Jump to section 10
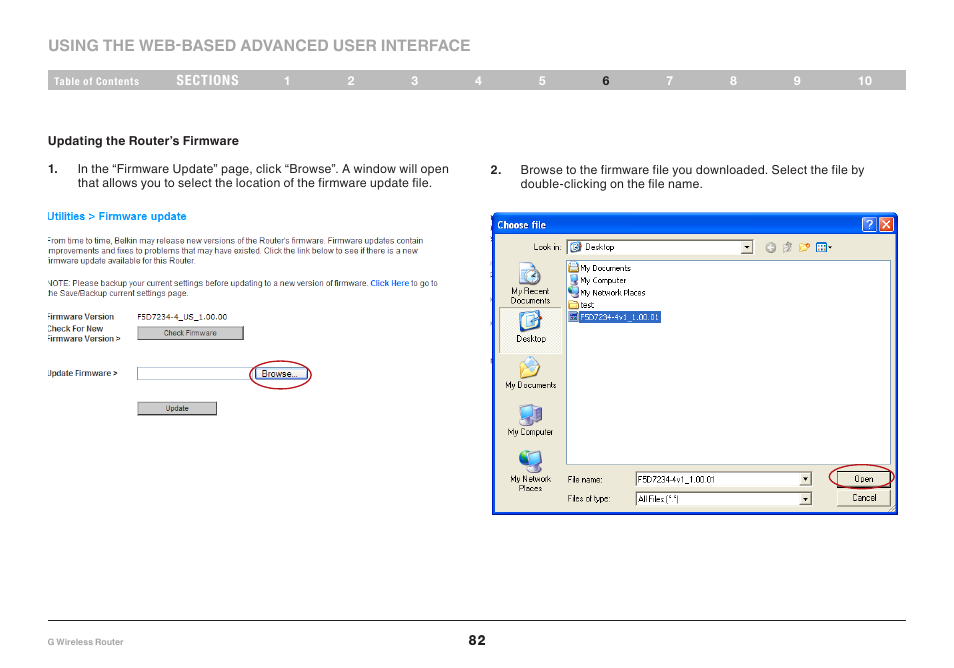This screenshot has height=668, width=954. click(865, 81)
